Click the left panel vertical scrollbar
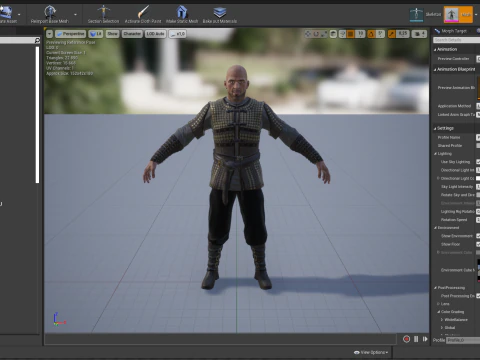The height and width of the screenshot is (360, 480). tap(37, 114)
